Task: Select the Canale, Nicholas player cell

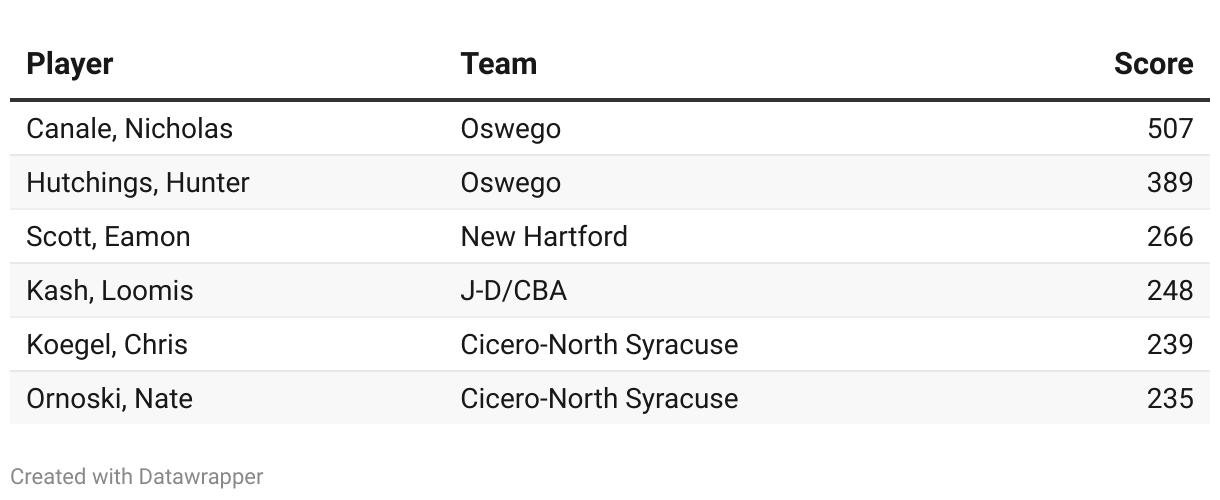Action: pos(129,129)
